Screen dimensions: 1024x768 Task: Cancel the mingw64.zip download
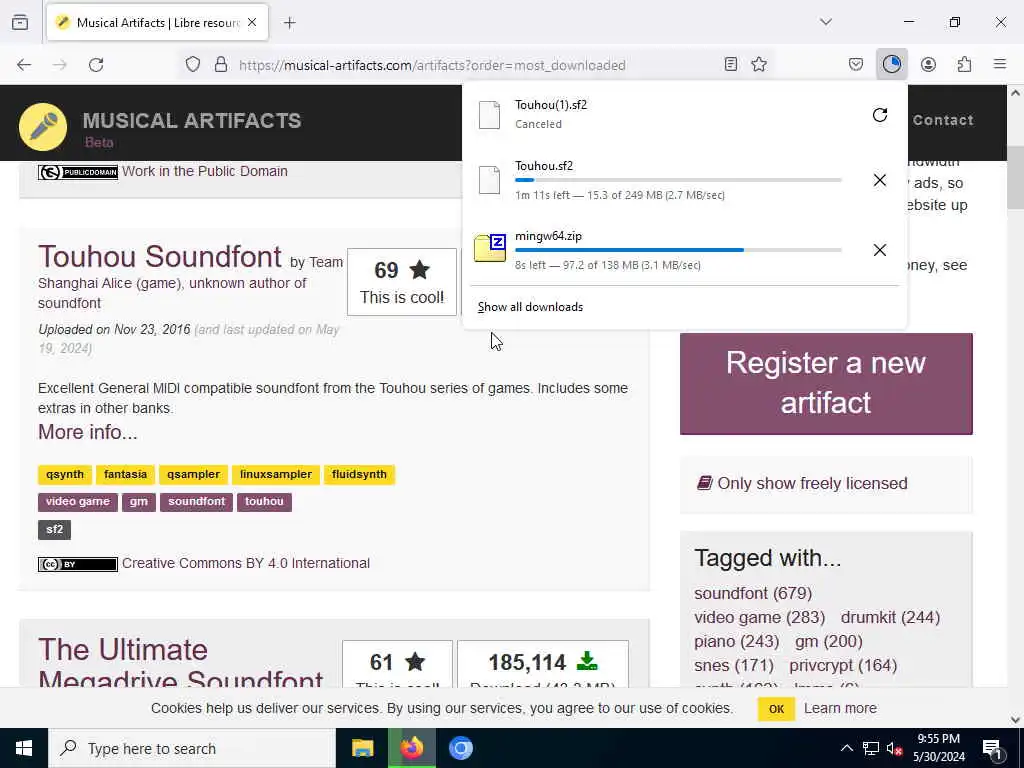tap(880, 250)
